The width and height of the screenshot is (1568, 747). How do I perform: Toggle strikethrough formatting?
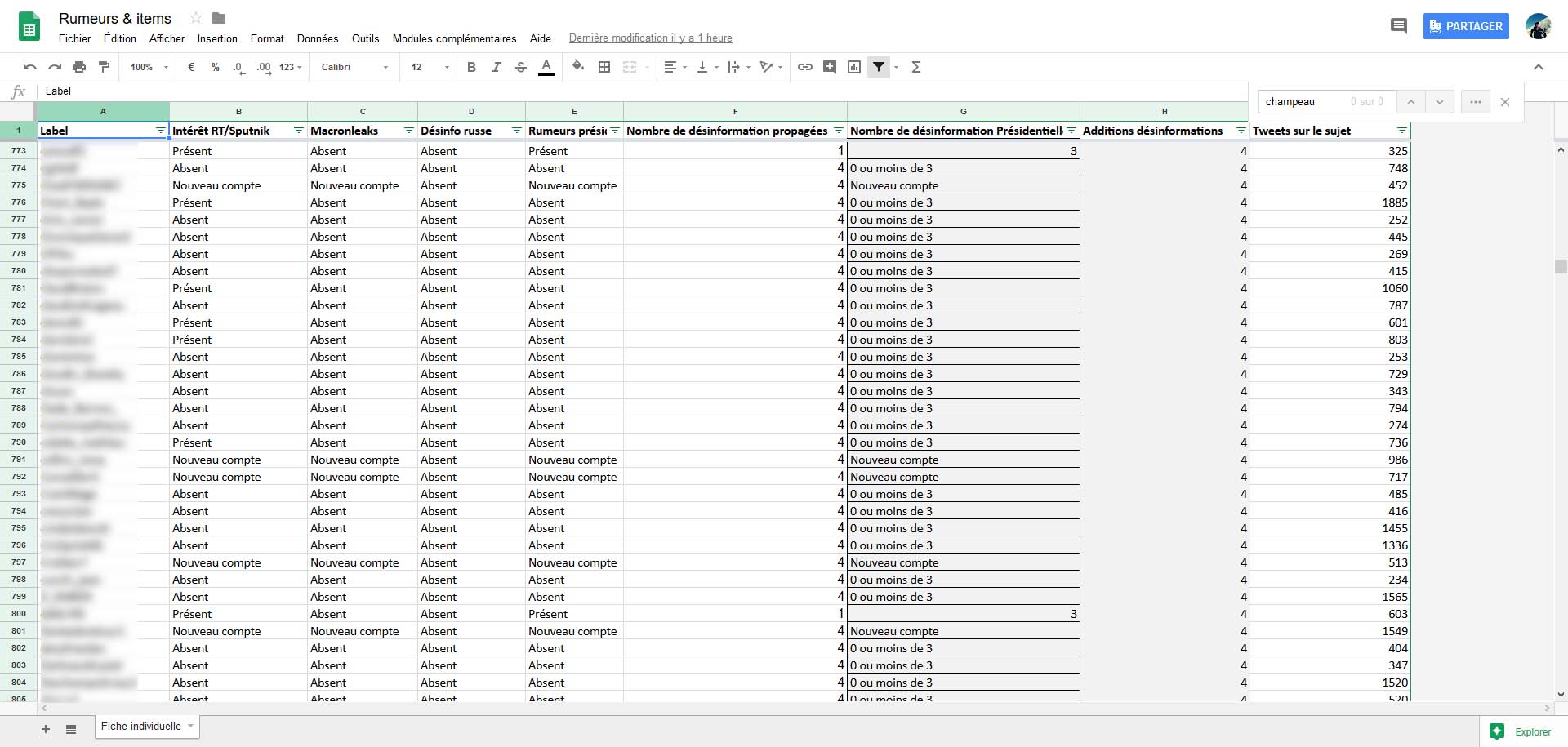click(521, 67)
